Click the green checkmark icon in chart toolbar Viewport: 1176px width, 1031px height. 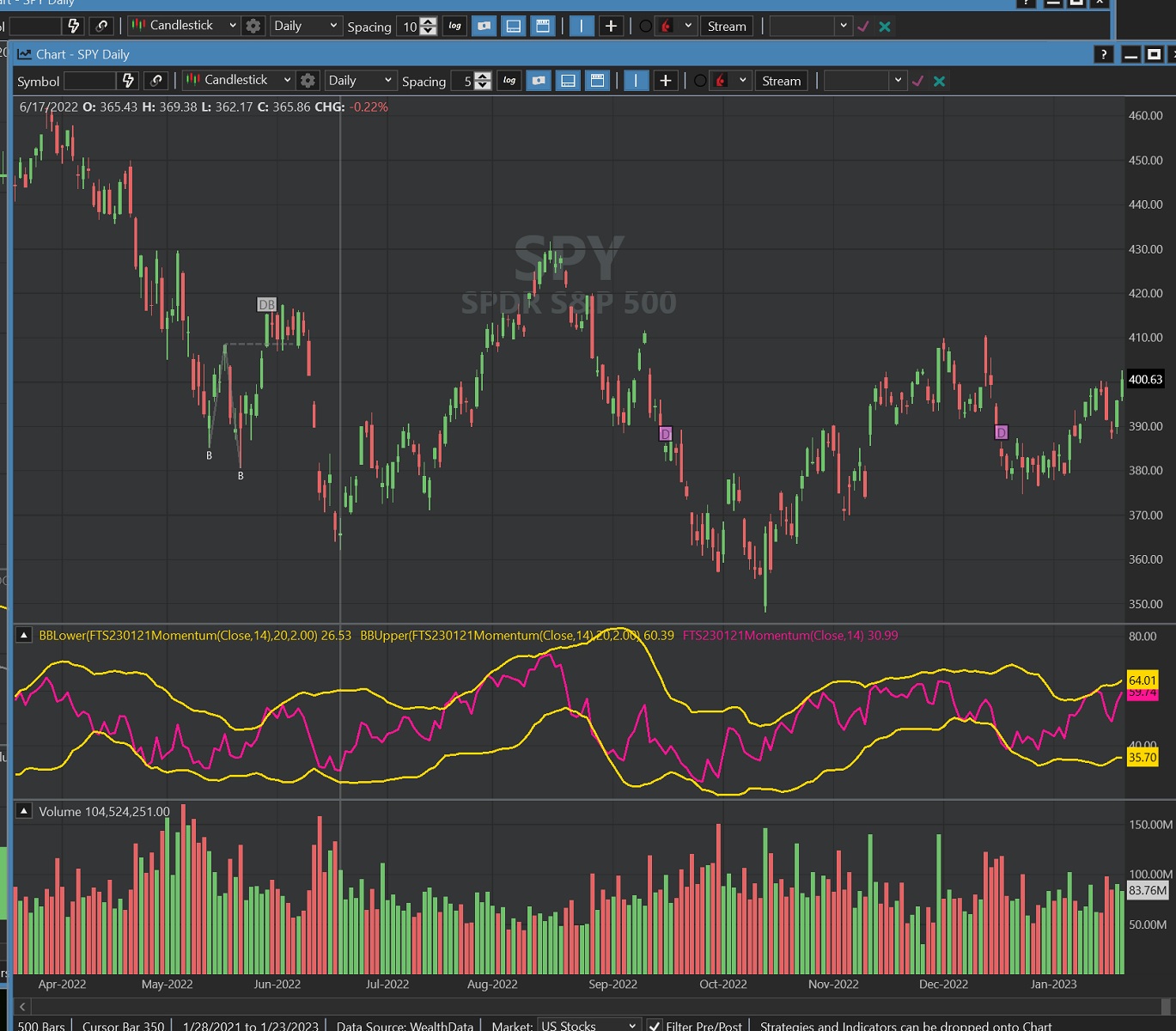[x=918, y=81]
